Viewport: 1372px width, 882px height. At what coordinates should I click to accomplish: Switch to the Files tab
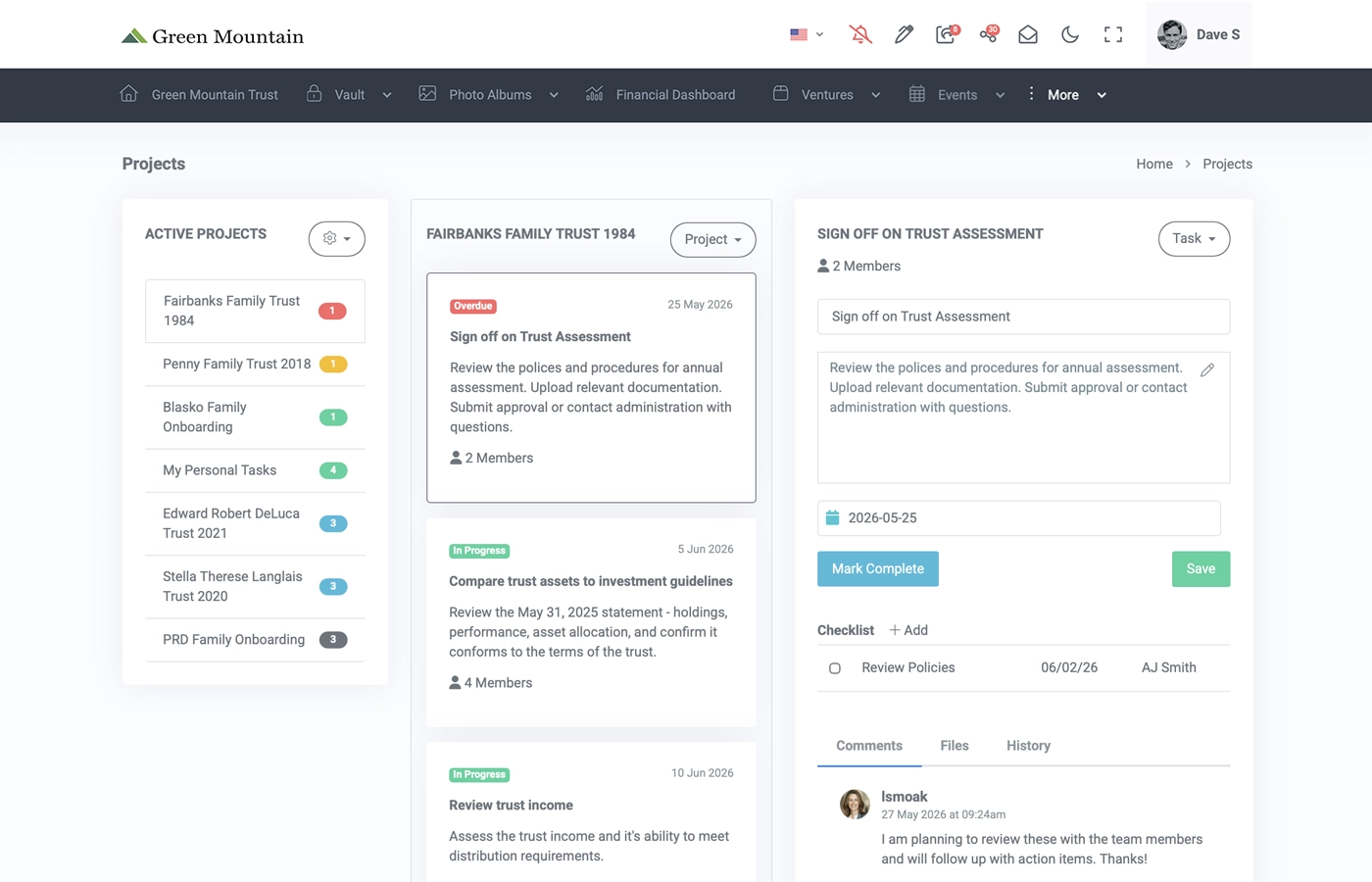point(955,746)
